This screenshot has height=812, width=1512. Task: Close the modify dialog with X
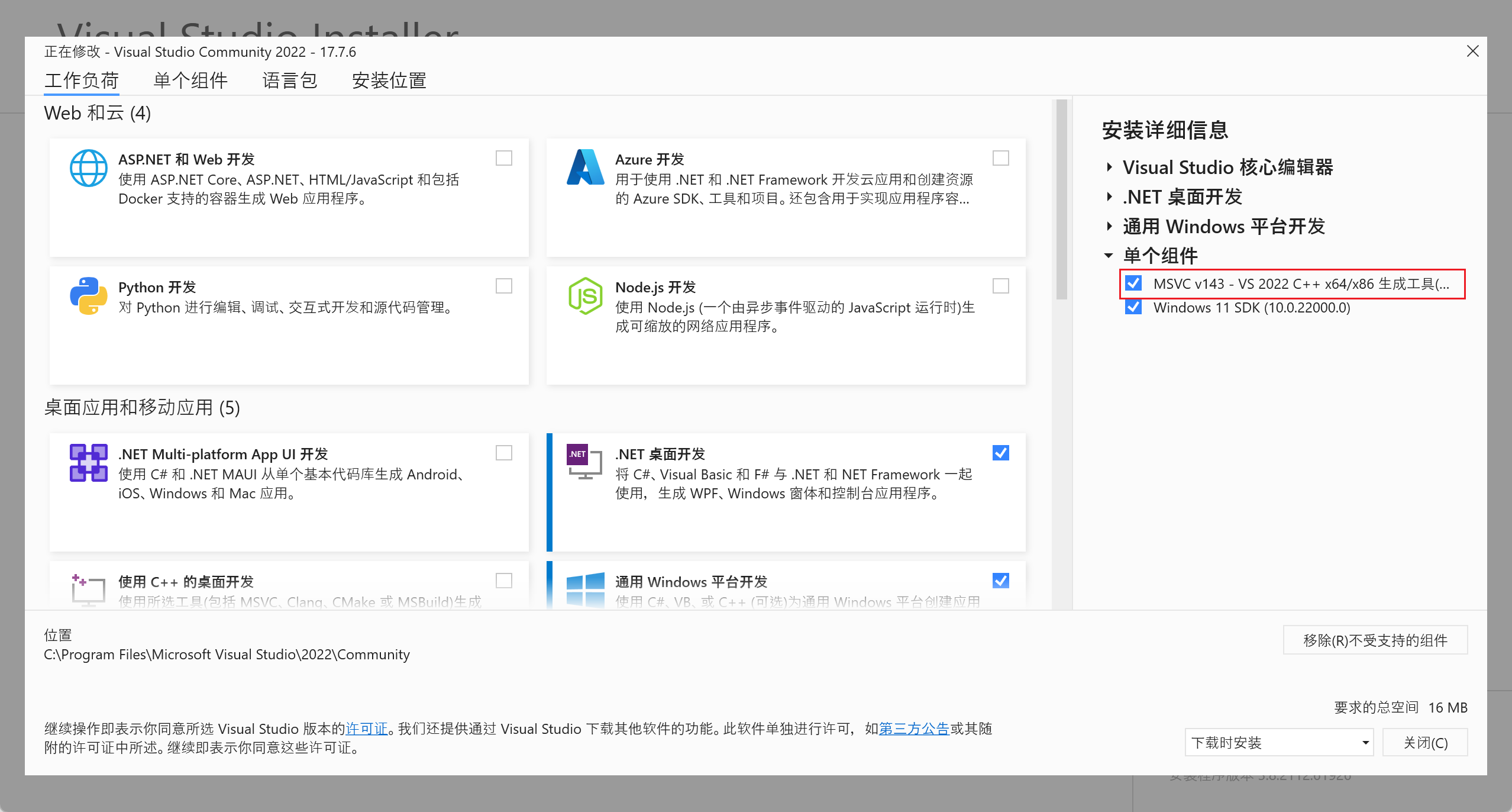[x=1473, y=51]
